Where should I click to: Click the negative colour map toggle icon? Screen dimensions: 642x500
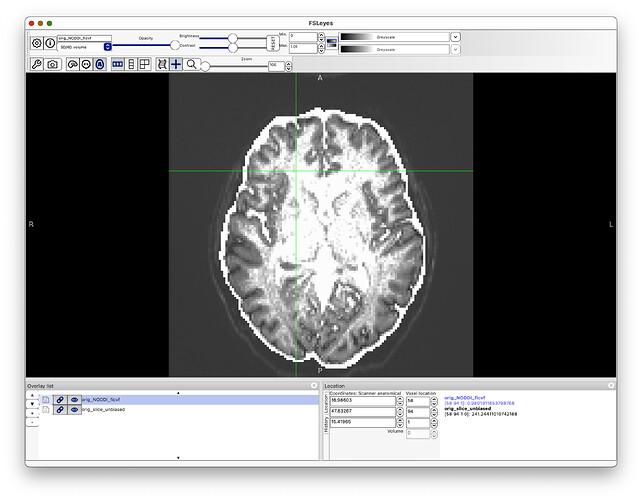332,43
